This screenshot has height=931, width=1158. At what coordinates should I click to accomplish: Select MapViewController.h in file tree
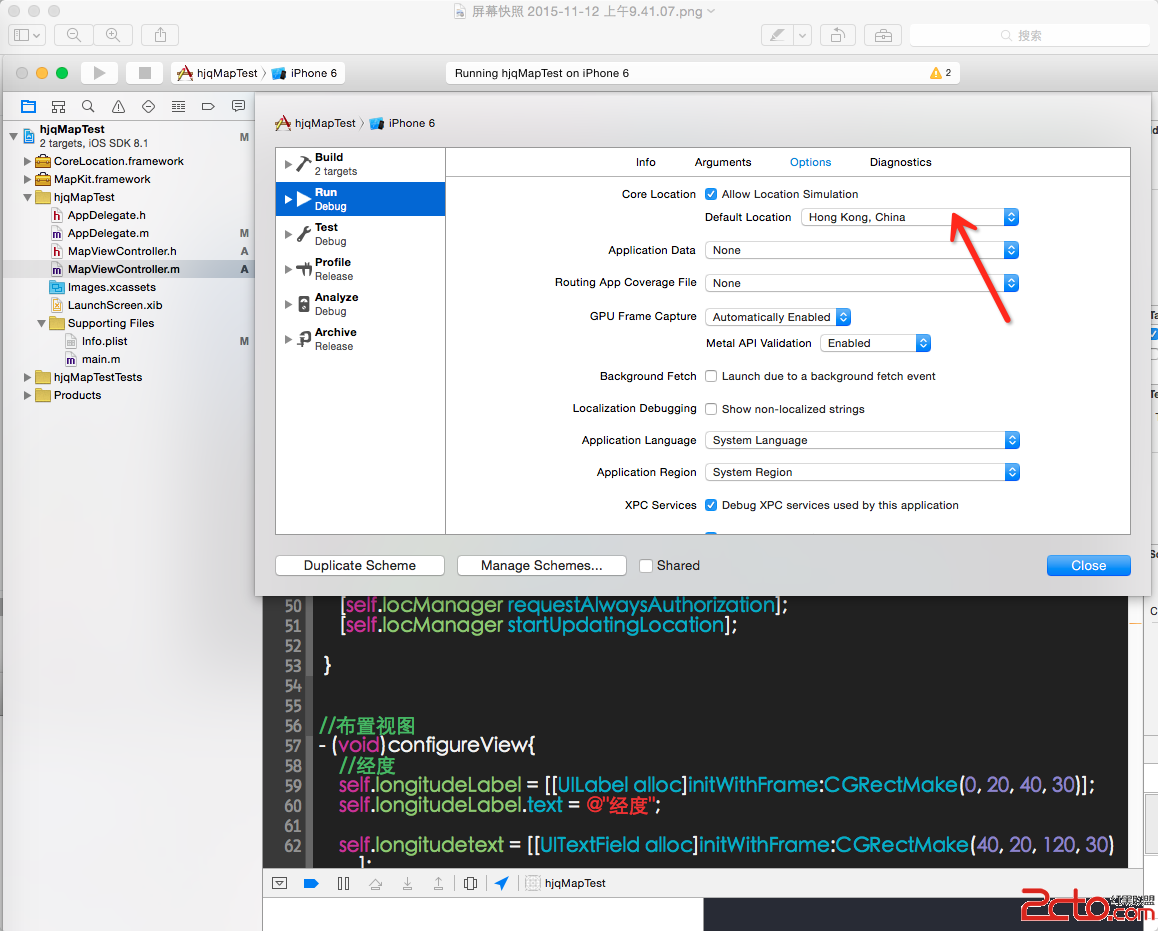(x=122, y=251)
